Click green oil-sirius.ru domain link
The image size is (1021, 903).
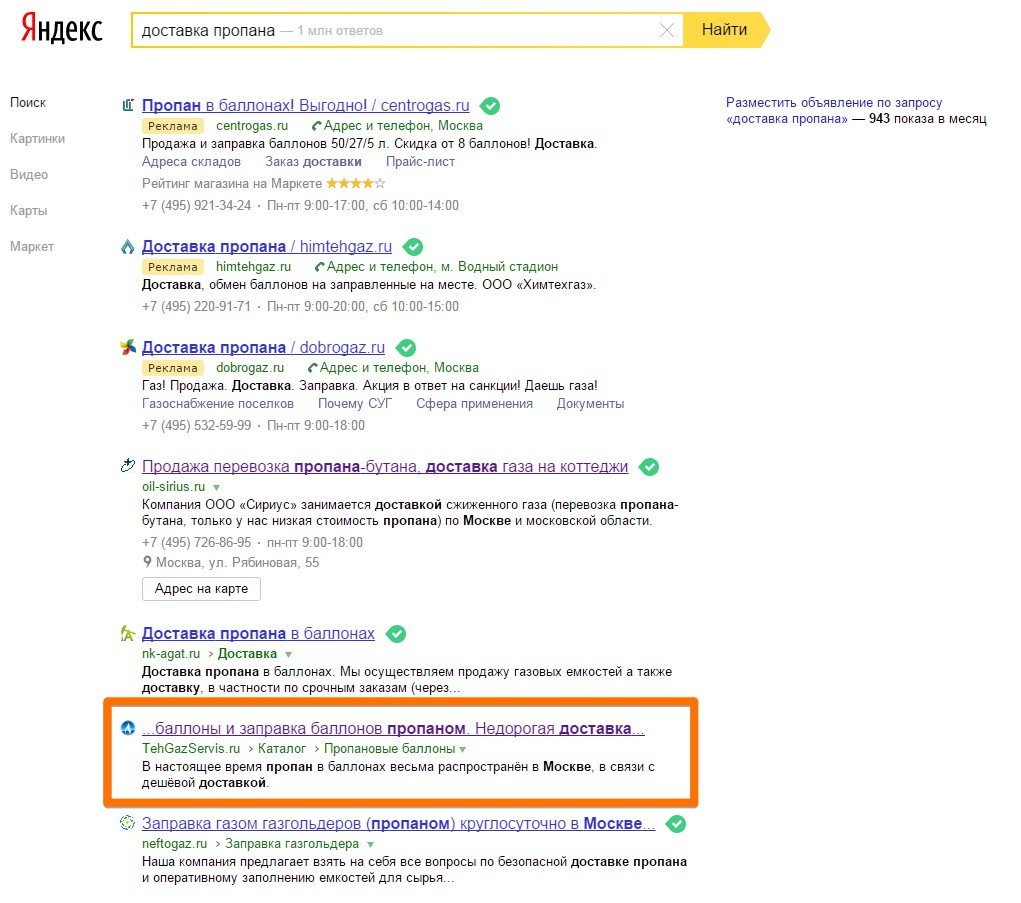click(173, 486)
